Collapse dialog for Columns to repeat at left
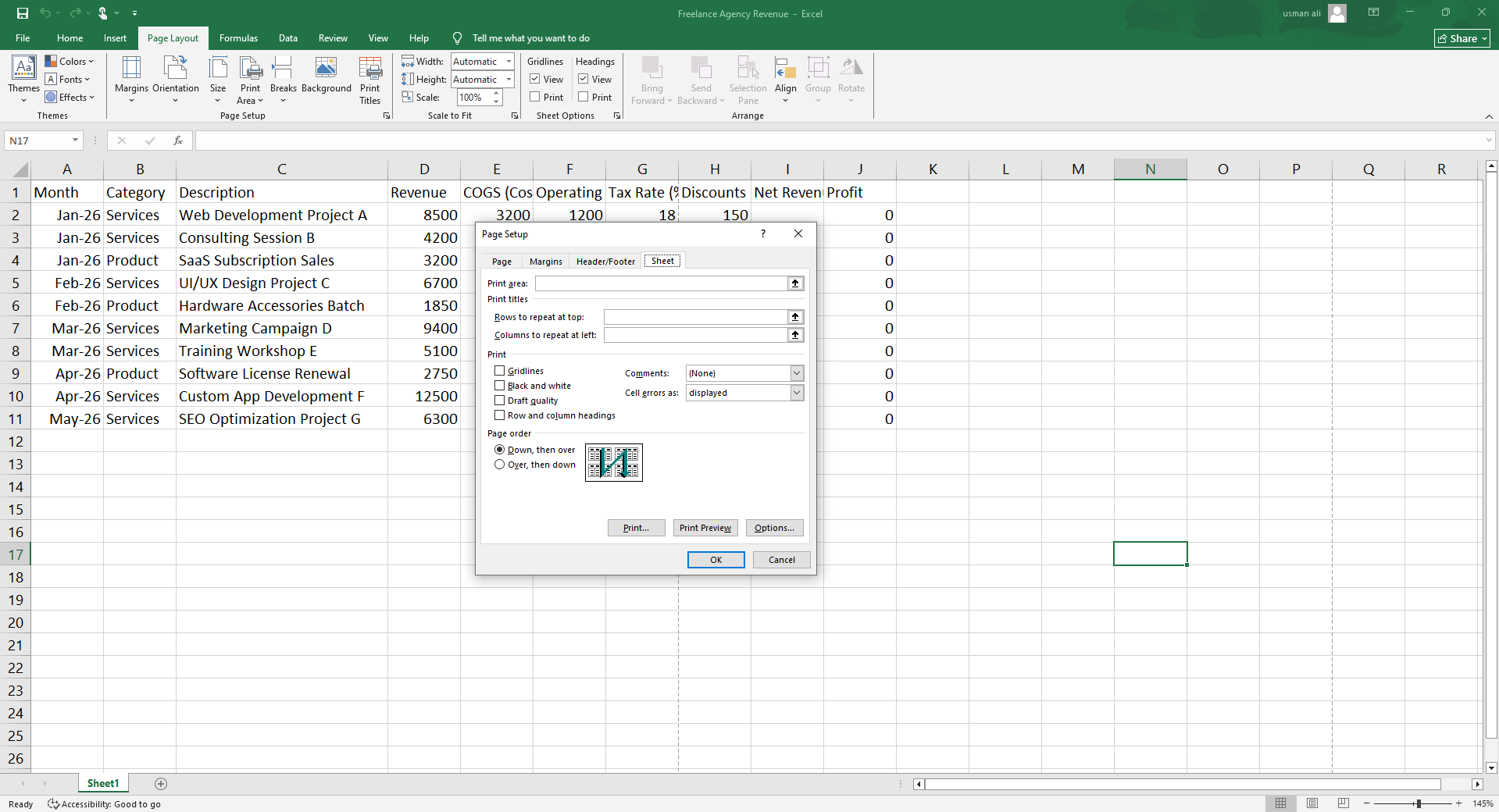Screen dimensions: 1499x812 click(x=795, y=335)
